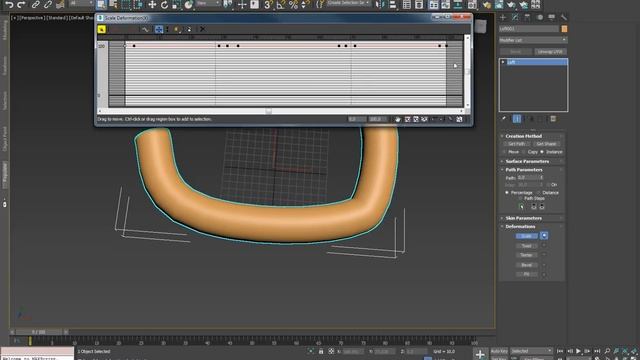Click the Pin Stack icon
The width and height of the screenshot is (640, 360).
tap(504, 119)
